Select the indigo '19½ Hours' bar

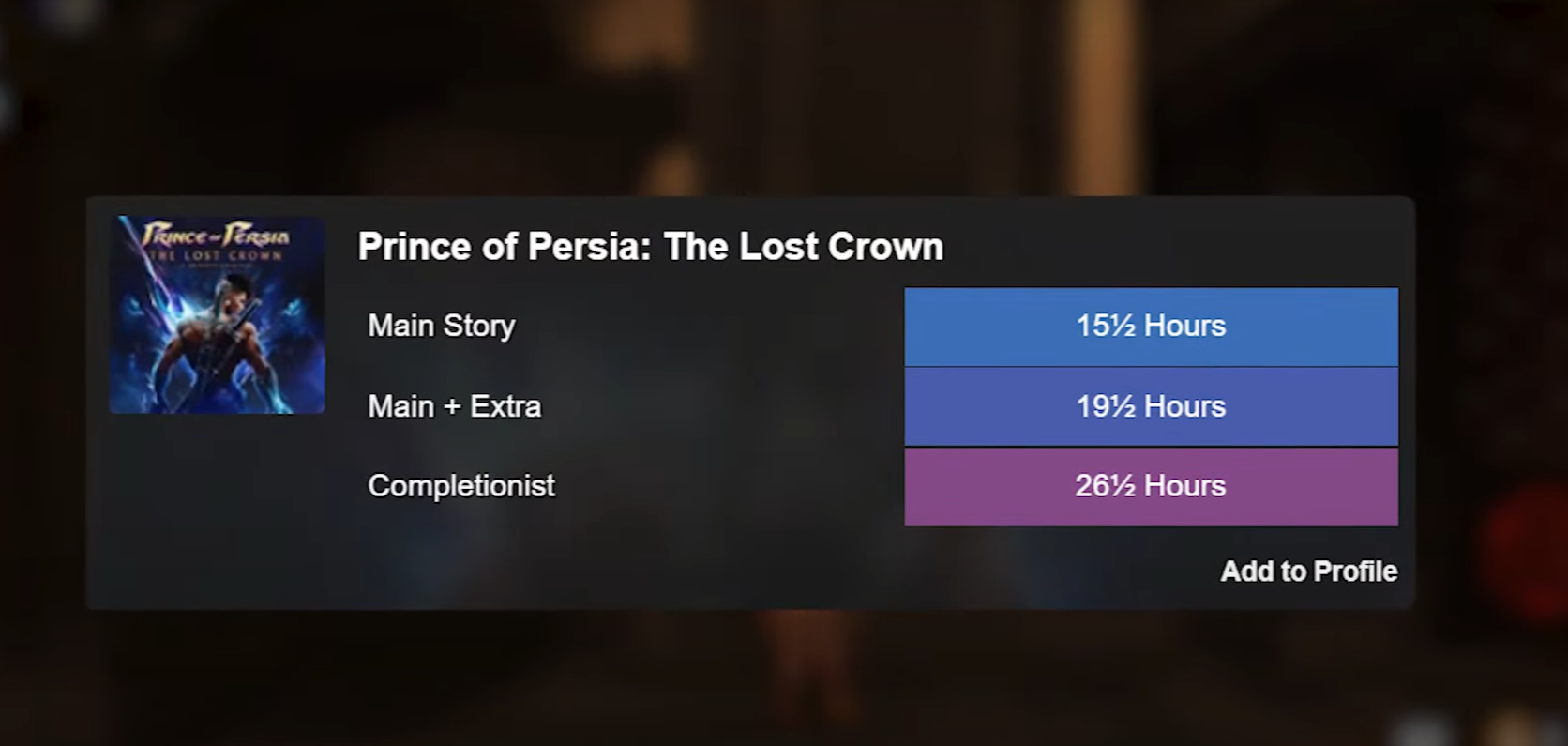tap(1151, 406)
